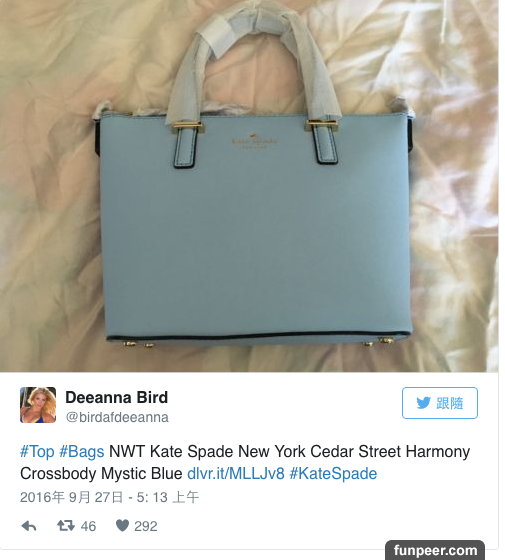Open Deeanna Bird's profile avatar
The width and height of the screenshot is (505, 560).
pyautogui.click(x=38, y=405)
